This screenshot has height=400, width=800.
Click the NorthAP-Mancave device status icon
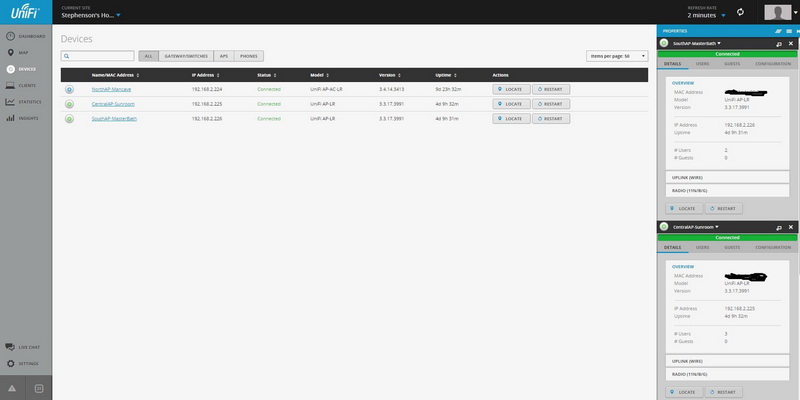pos(69,89)
